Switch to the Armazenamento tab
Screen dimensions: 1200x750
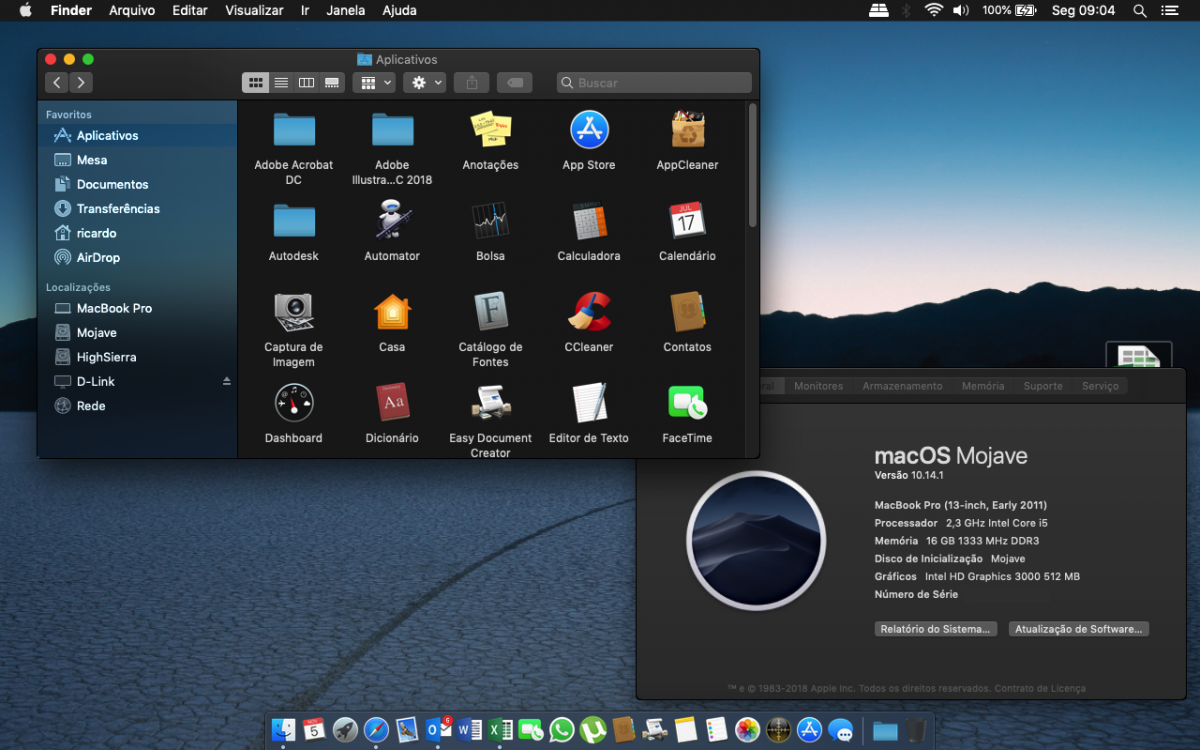902,386
